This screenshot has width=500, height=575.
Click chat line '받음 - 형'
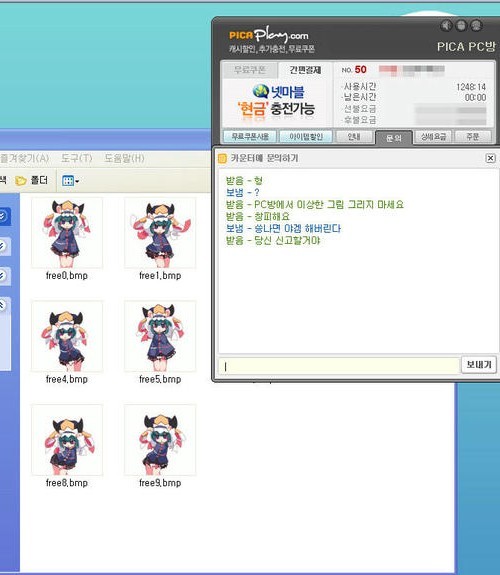244,180
